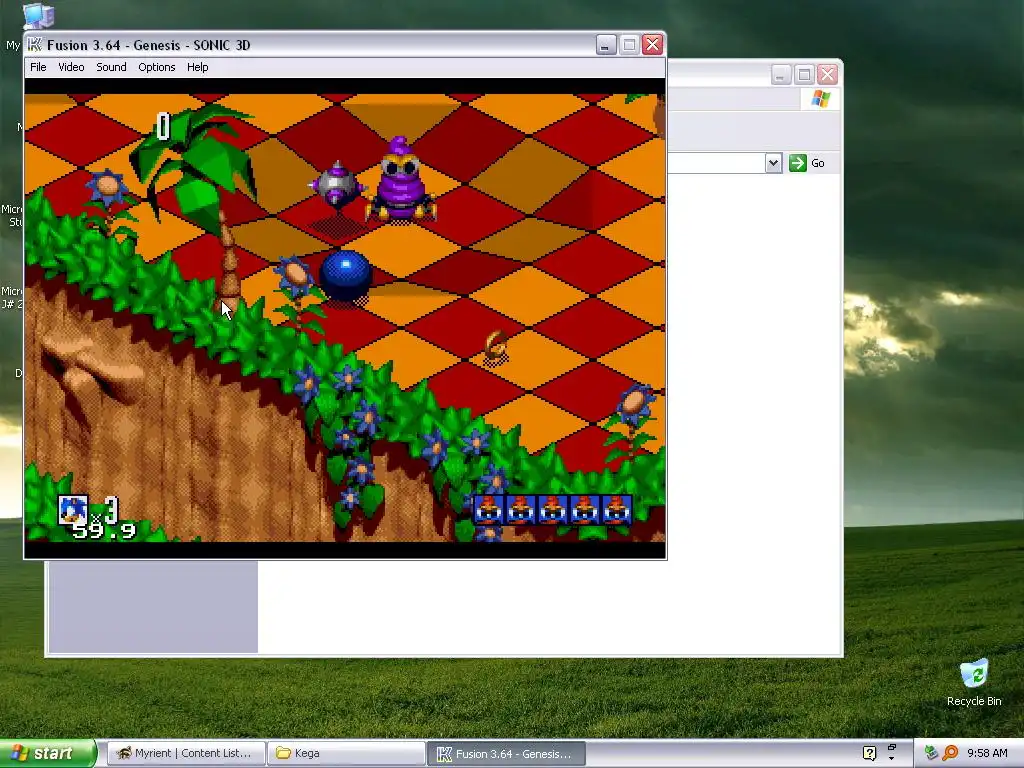Open the Sound menu in Fusion
Screen dimensions: 1024x768
click(x=111, y=67)
